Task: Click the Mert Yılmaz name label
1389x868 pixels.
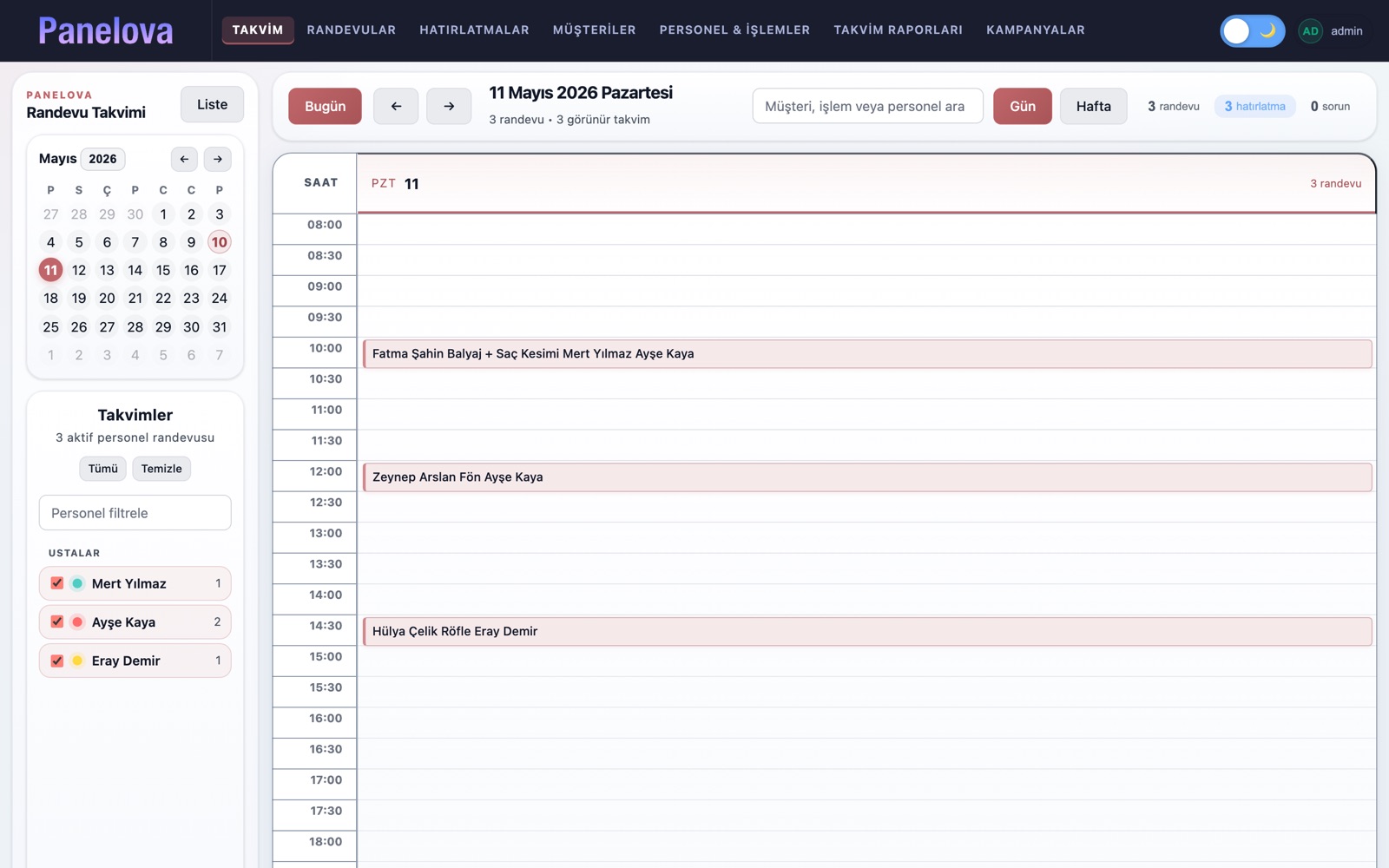Action: (x=128, y=583)
